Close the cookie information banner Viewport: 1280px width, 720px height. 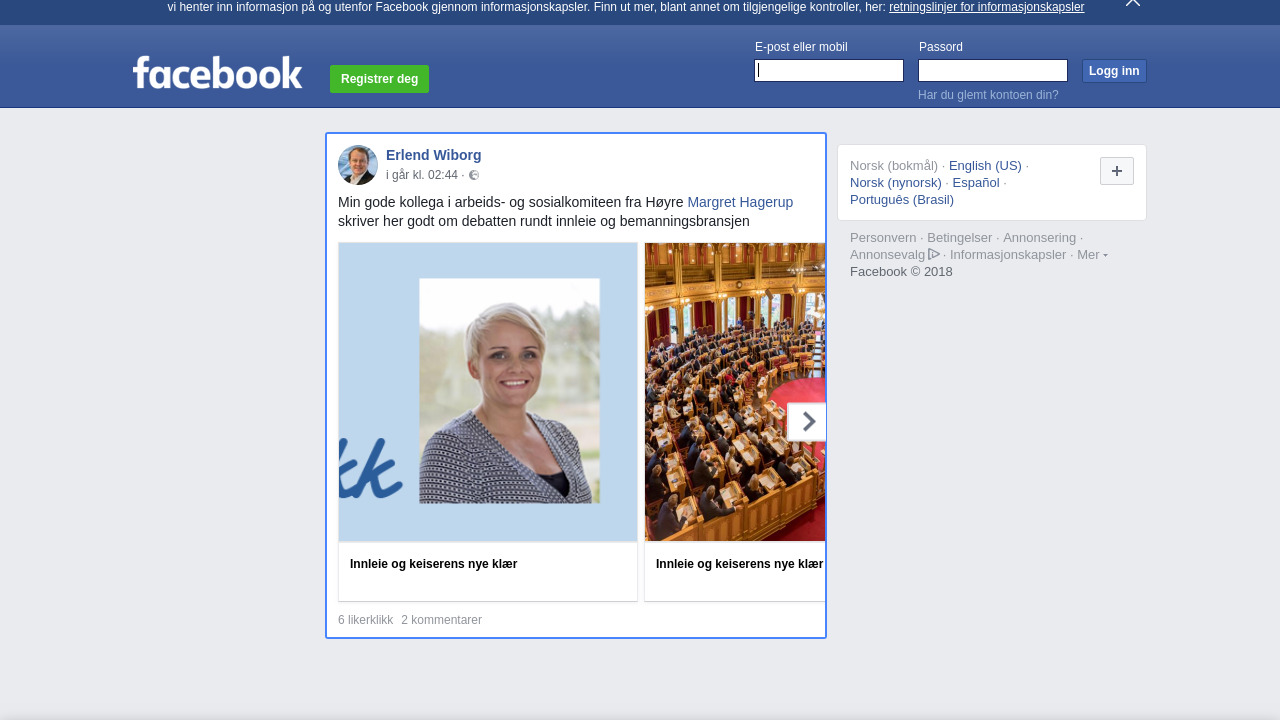[x=1132, y=3]
